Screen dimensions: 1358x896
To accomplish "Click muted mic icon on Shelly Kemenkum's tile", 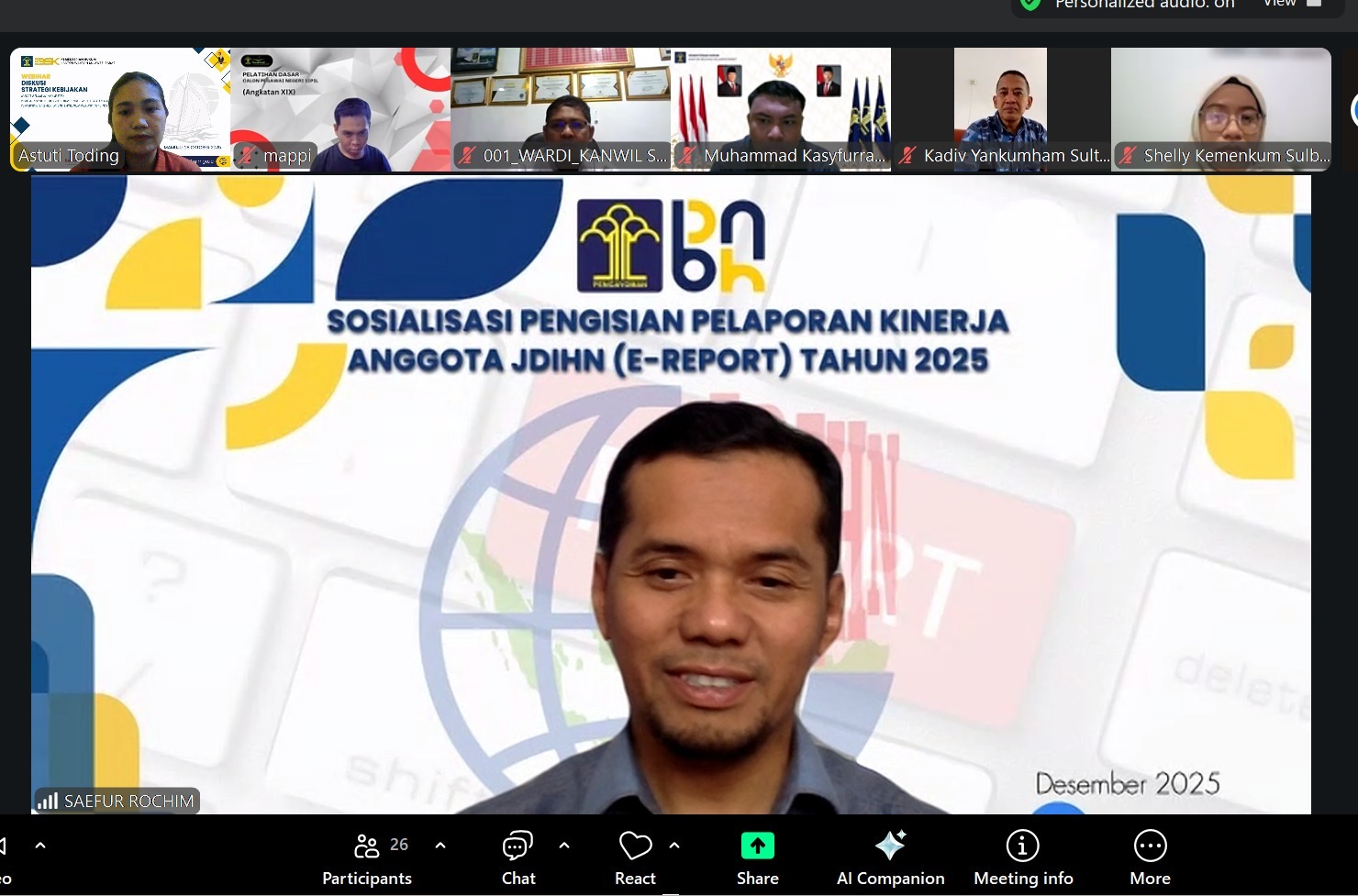I will click(1129, 156).
